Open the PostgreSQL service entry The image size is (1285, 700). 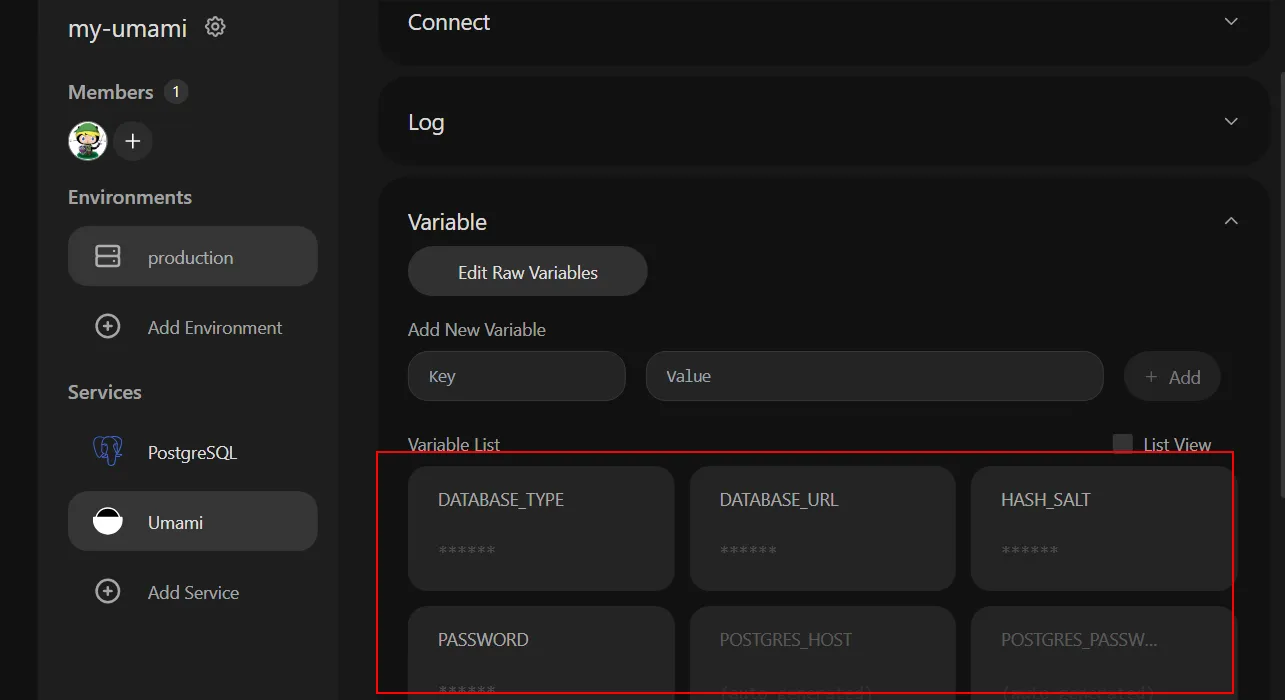193,452
